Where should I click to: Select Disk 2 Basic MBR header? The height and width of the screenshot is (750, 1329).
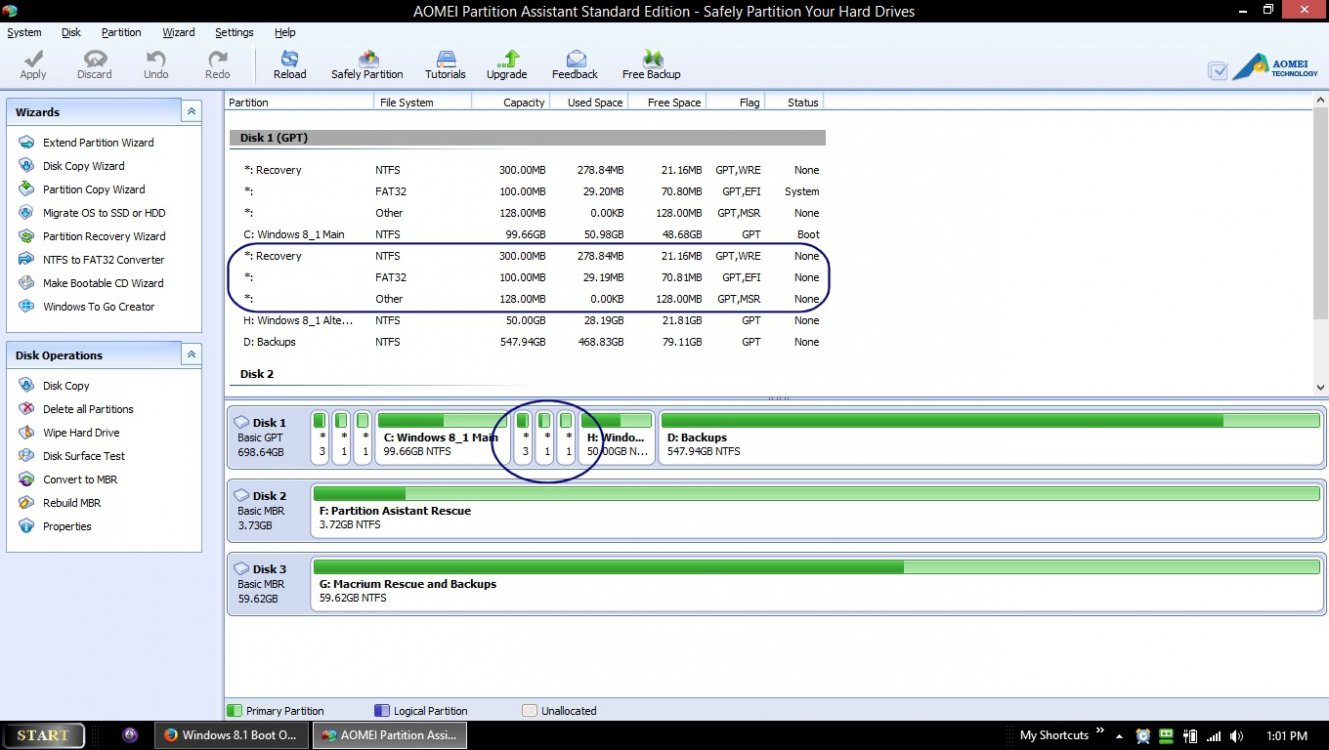coord(267,511)
